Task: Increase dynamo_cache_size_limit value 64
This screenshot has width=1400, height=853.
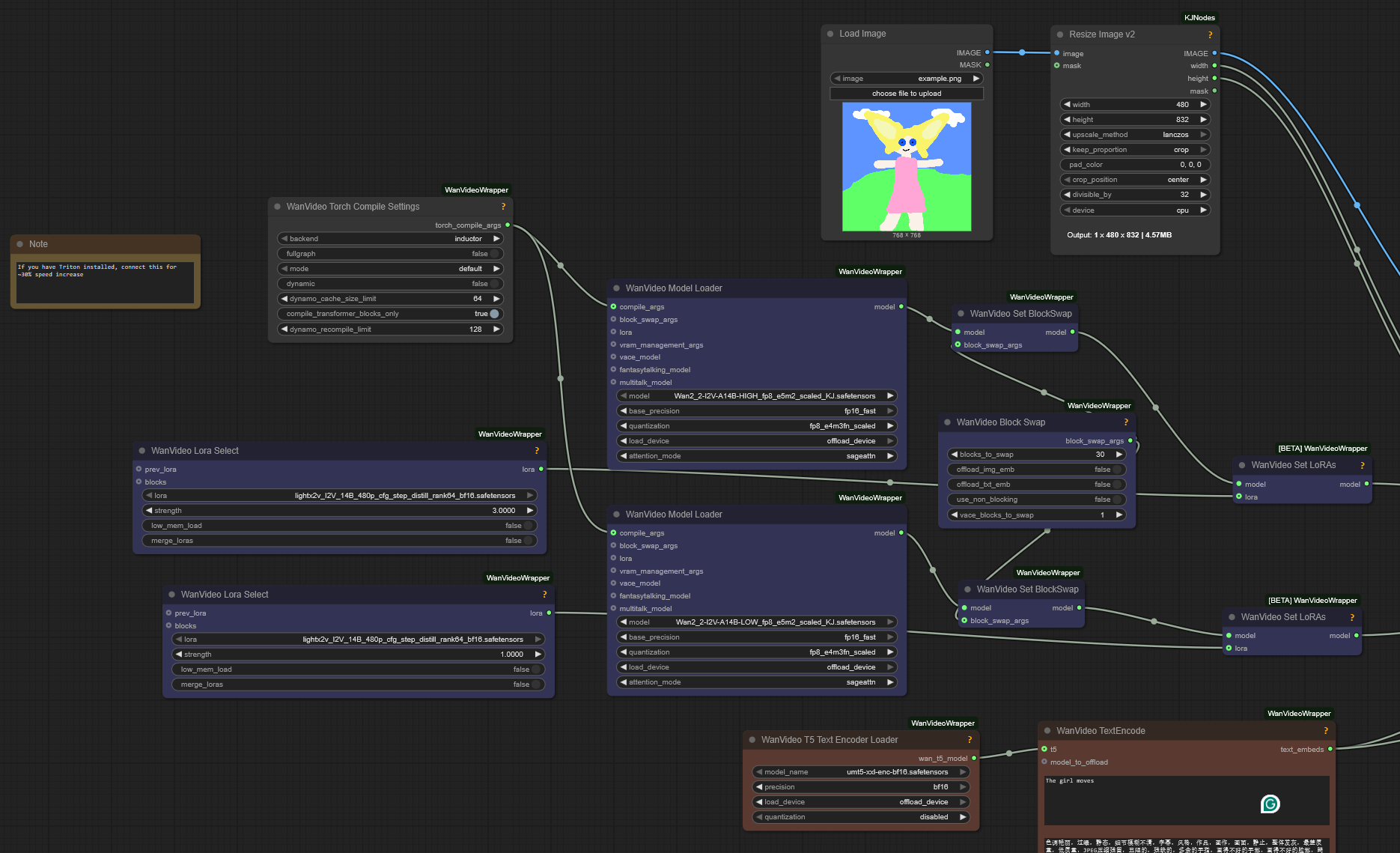Action: coord(496,299)
